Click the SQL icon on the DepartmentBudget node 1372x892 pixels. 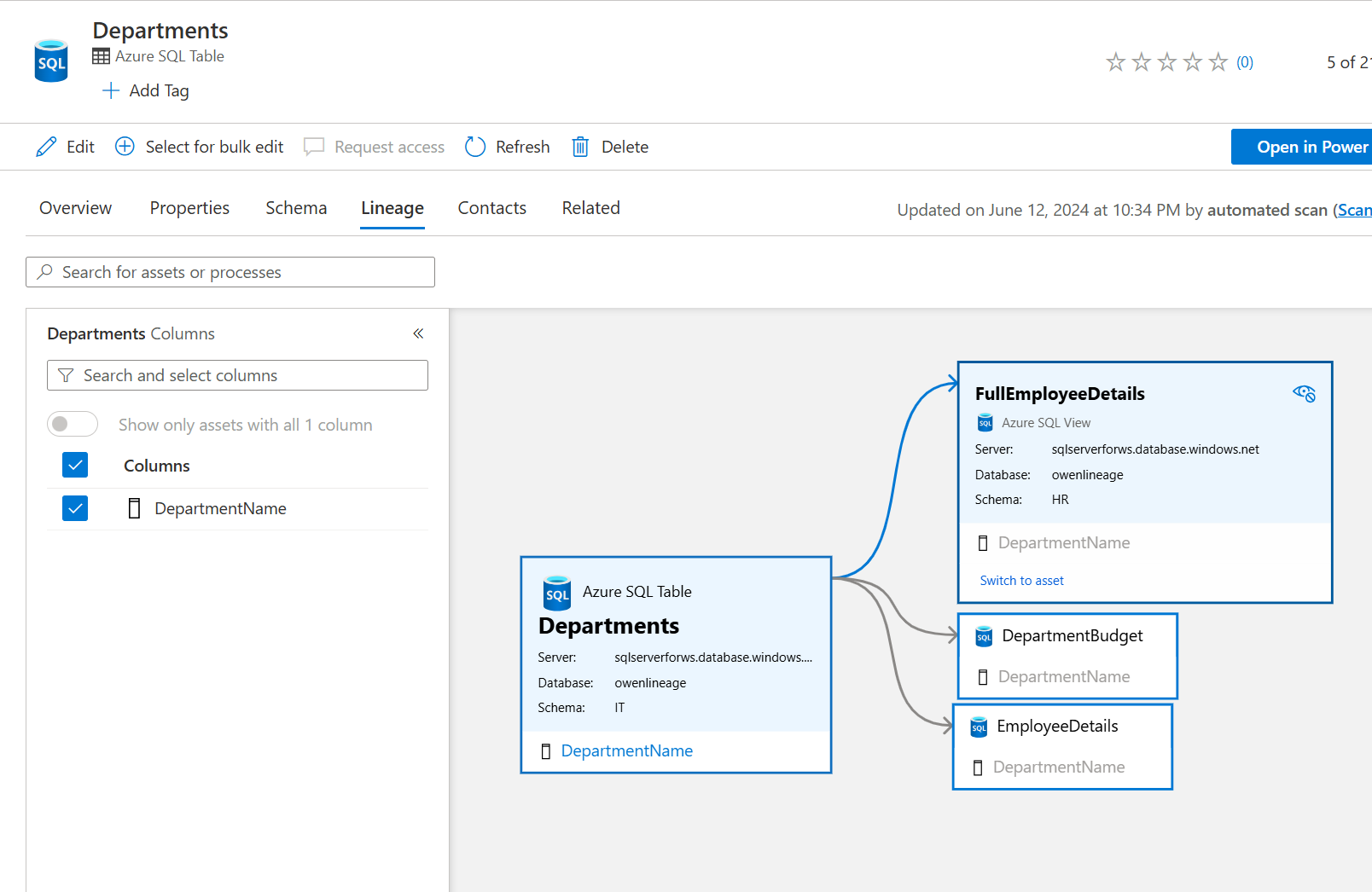983,636
